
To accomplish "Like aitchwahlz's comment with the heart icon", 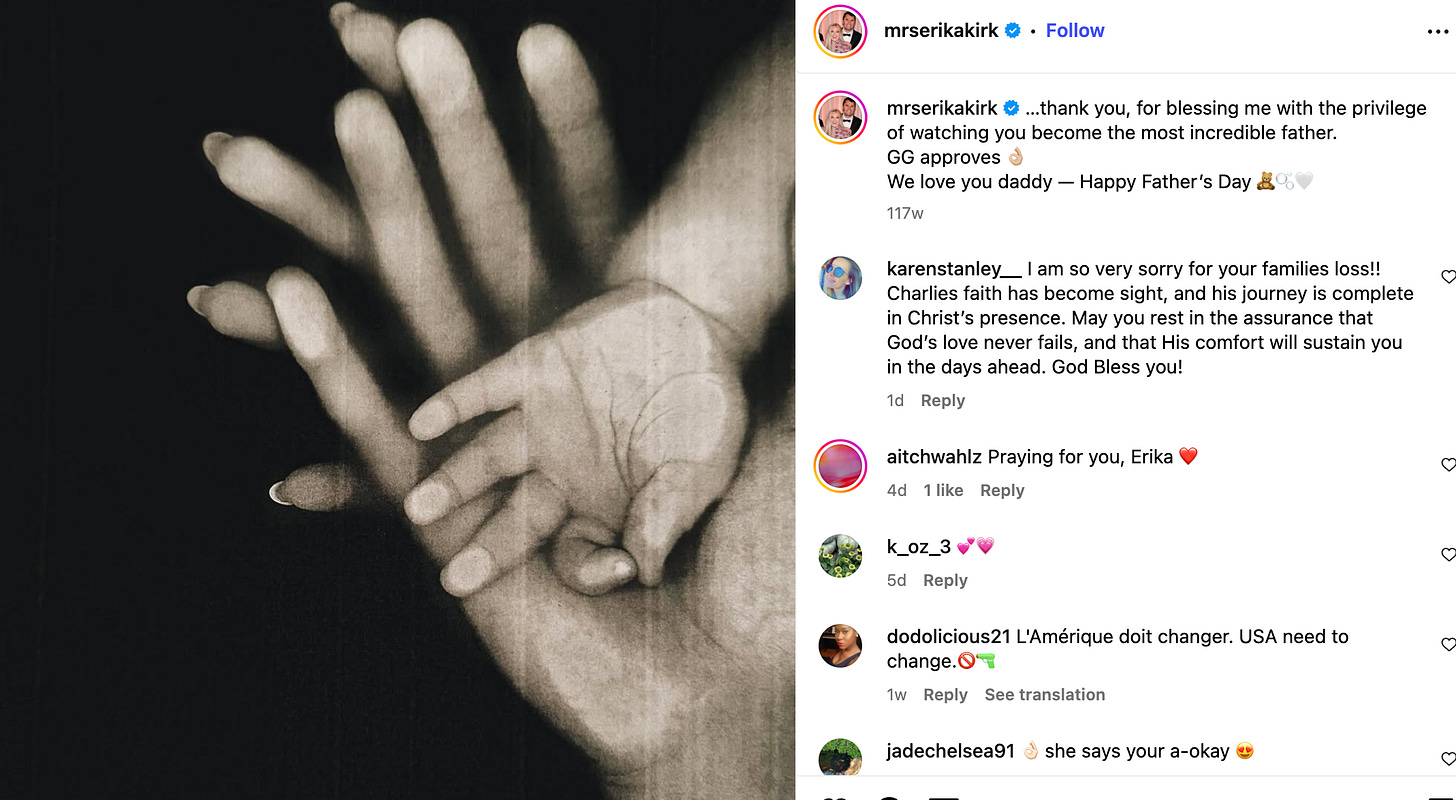I will [1448, 464].
